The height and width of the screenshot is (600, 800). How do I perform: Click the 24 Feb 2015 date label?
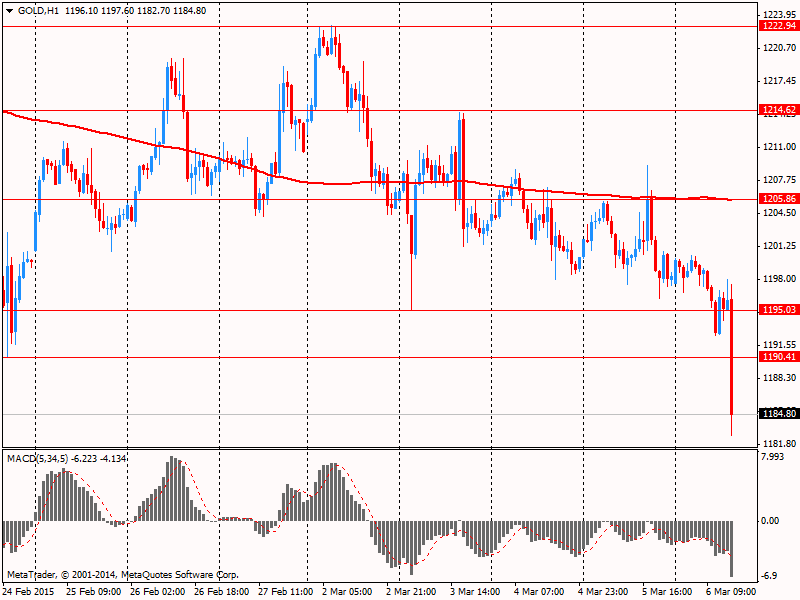click(x=29, y=591)
